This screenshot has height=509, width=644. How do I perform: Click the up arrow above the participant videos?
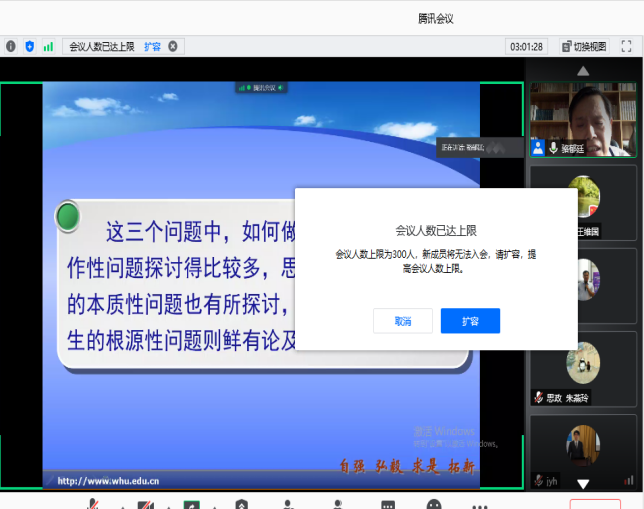tap(583, 71)
